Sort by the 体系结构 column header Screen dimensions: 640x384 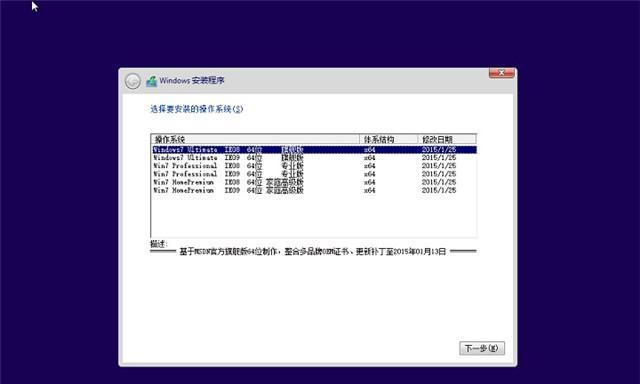point(389,140)
